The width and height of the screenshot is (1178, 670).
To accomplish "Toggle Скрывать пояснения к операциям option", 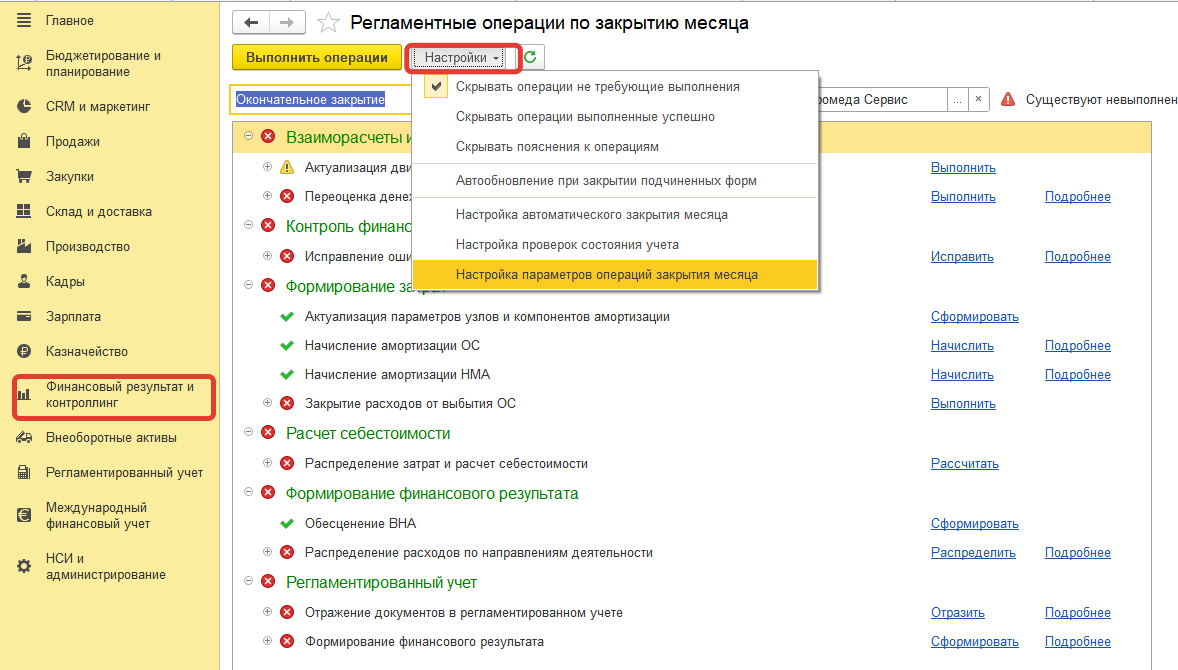I will (557, 147).
